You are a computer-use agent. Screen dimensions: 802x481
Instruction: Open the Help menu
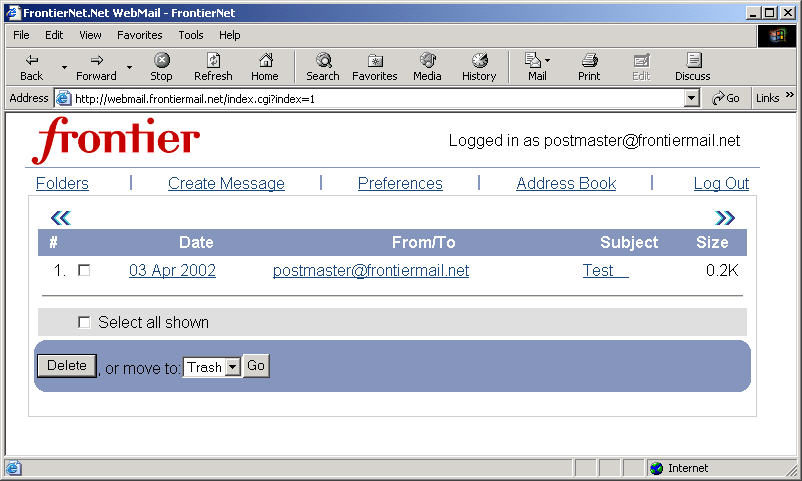pos(230,35)
